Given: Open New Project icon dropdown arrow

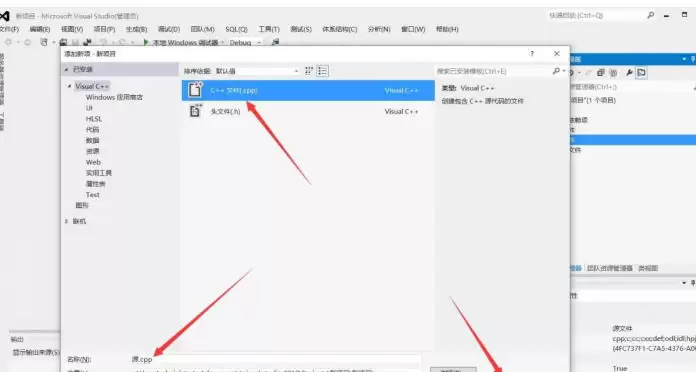Looking at the screenshot, I should point(53,43).
